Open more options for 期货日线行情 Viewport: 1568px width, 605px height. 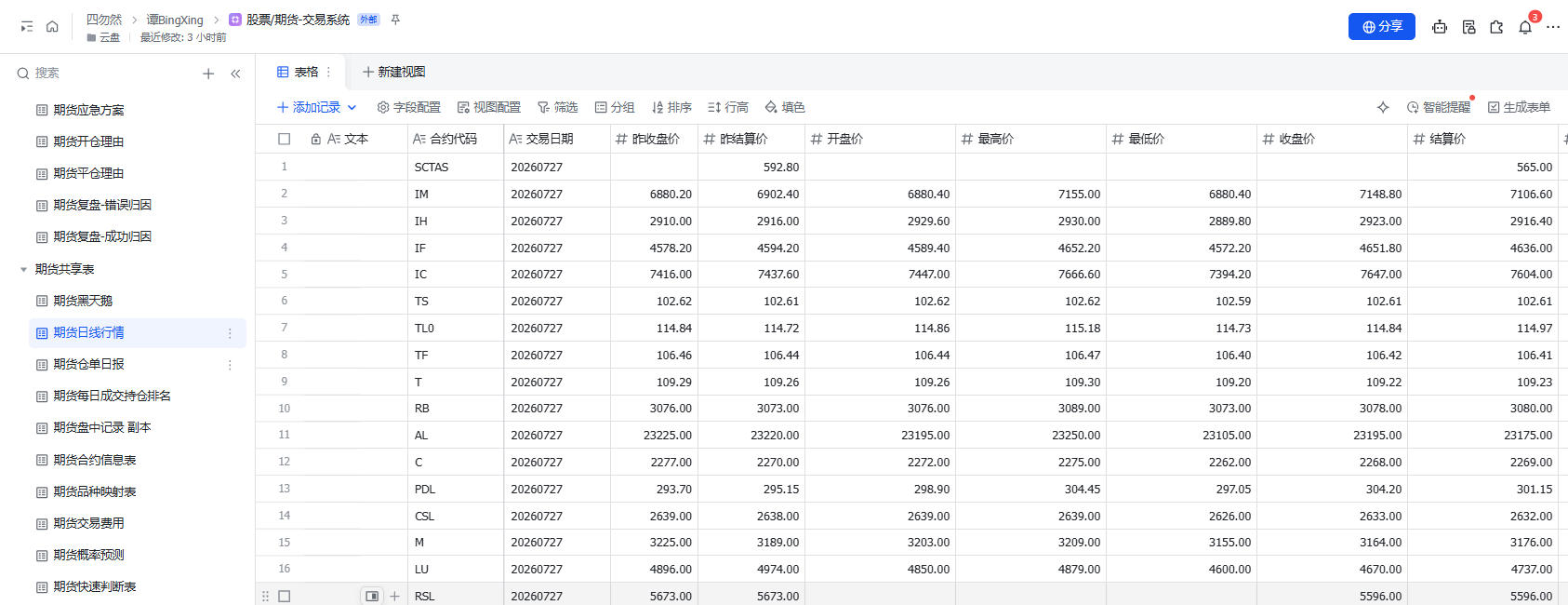[230, 333]
